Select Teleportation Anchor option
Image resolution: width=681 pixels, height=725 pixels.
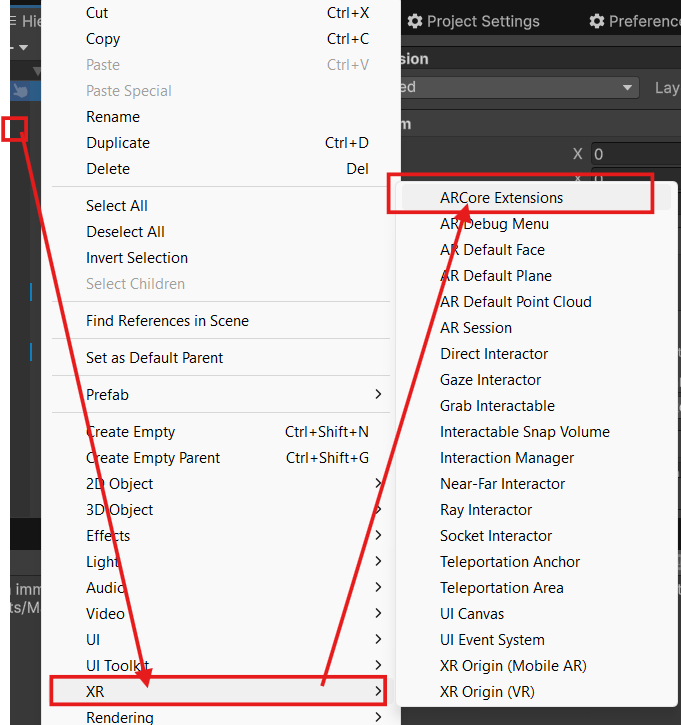(x=510, y=562)
